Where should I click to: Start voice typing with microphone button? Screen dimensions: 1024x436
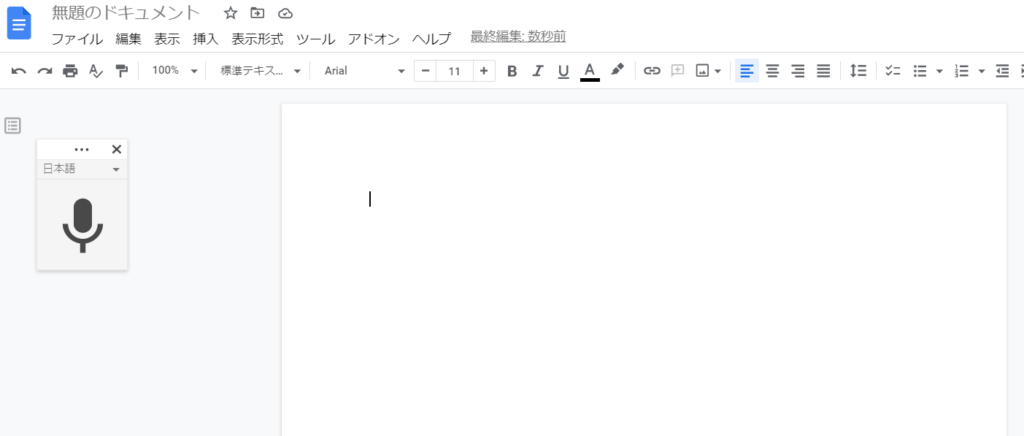click(x=82, y=225)
